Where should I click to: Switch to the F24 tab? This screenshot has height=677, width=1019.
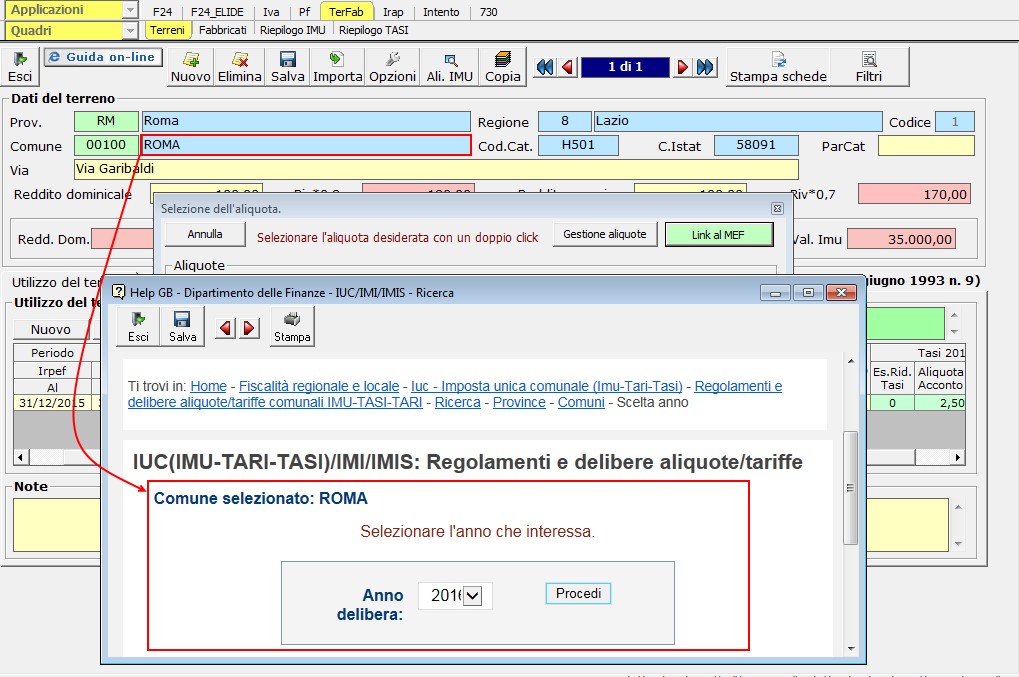[x=162, y=12]
